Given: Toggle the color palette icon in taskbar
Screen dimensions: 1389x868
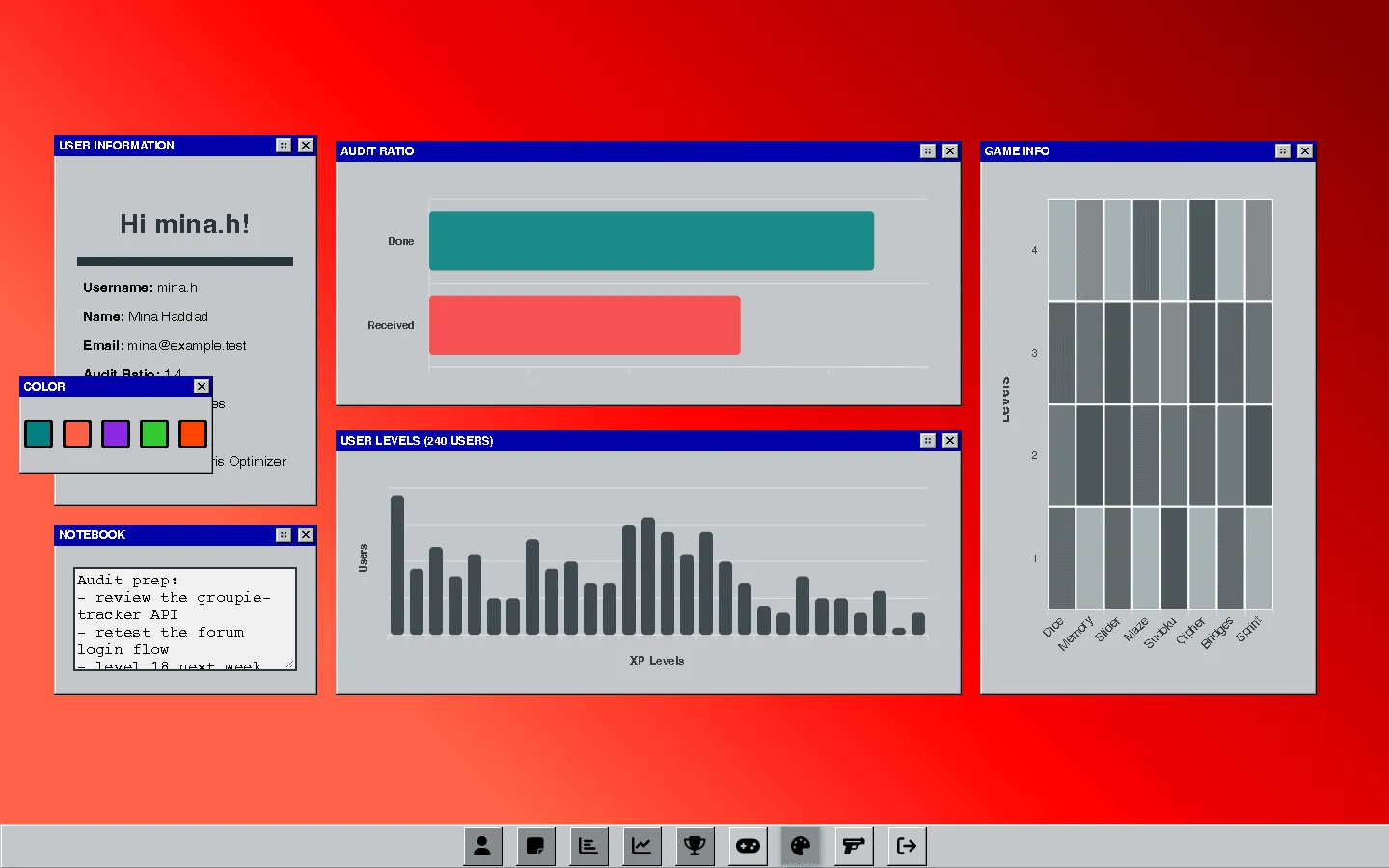Looking at the screenshot, I should pyautogui.click(x=801, y=846).
